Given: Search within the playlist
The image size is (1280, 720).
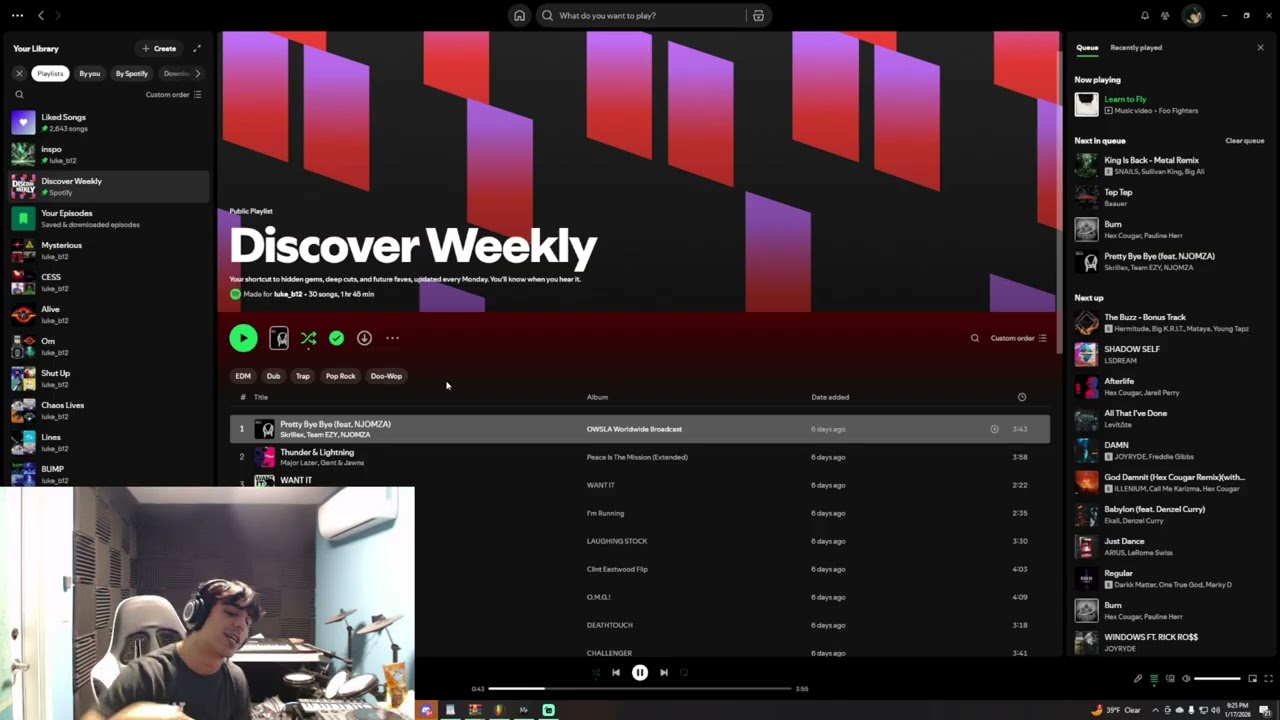Looking at the screenshot, I should tap(975, 338).
